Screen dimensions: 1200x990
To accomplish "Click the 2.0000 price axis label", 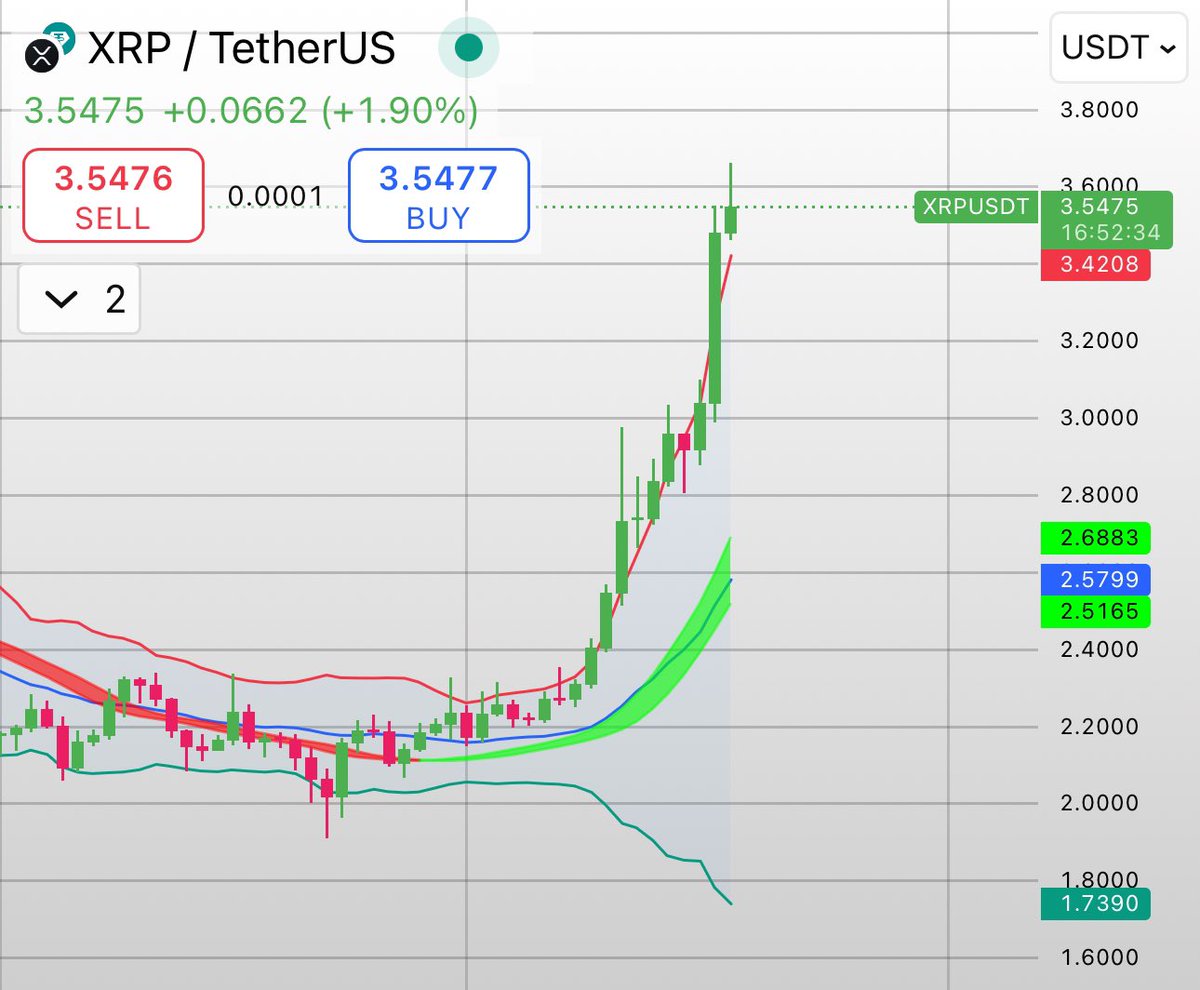I will (1098, 803).
